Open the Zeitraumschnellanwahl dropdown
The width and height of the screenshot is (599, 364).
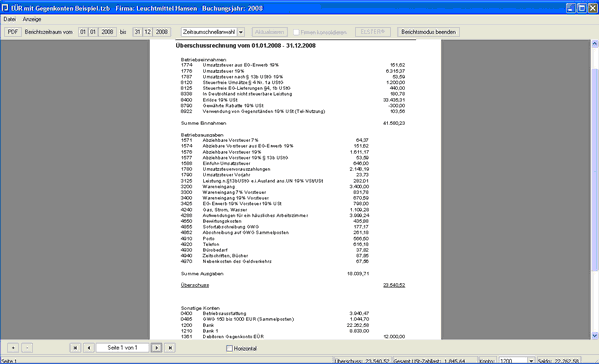[241, 32]
